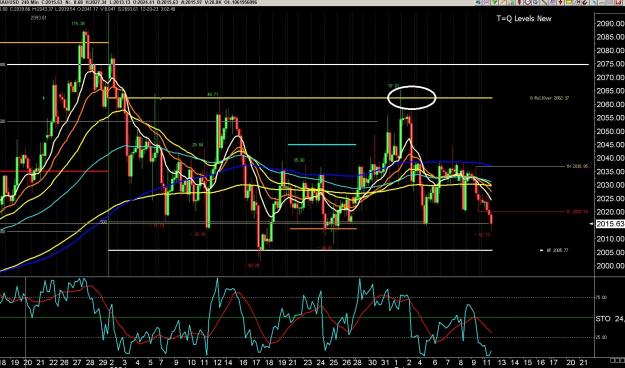This screenshot has height=368, width=625.
Task: Click the STO indicator value label
Action: coord(610,319)
